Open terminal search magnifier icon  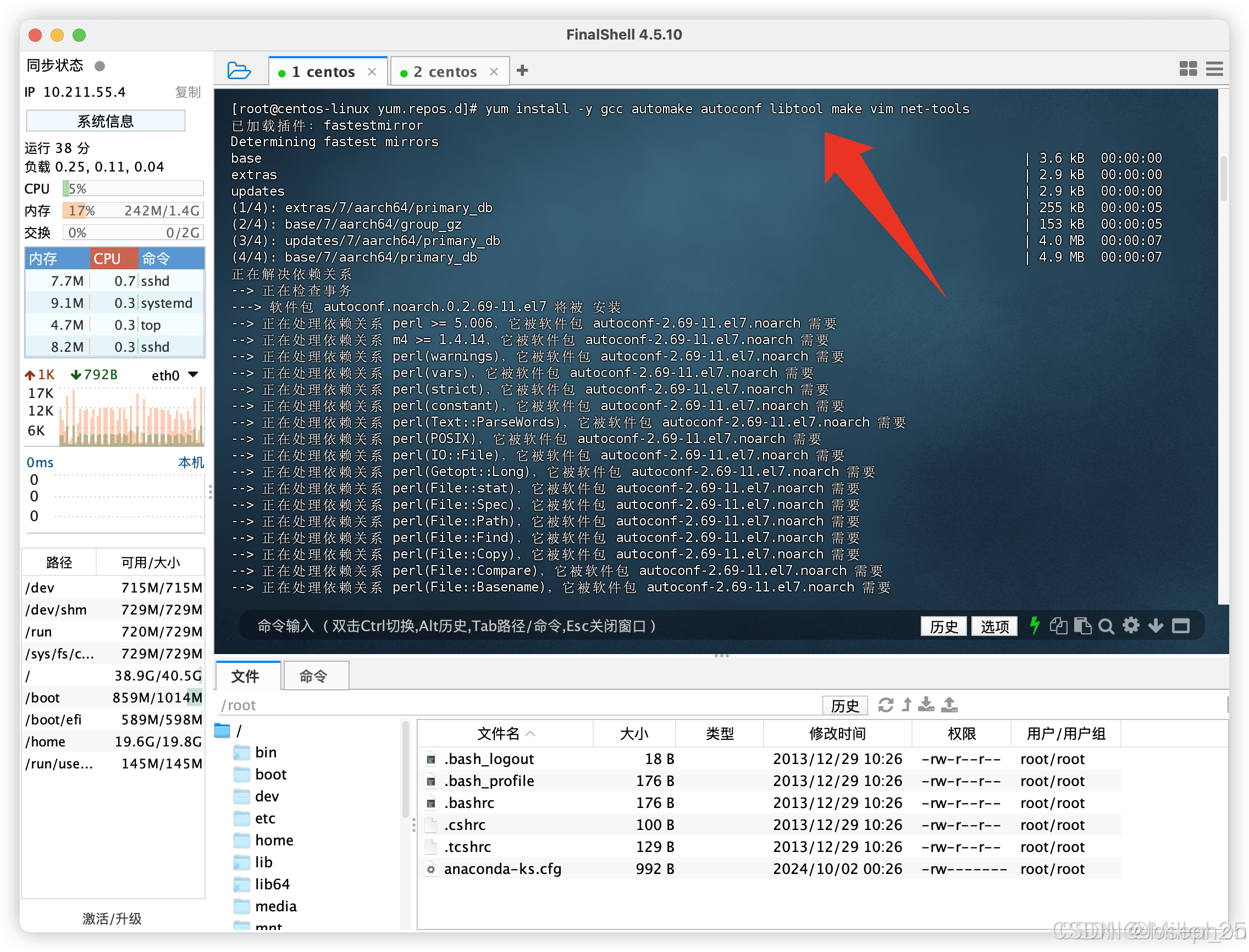1106,626
